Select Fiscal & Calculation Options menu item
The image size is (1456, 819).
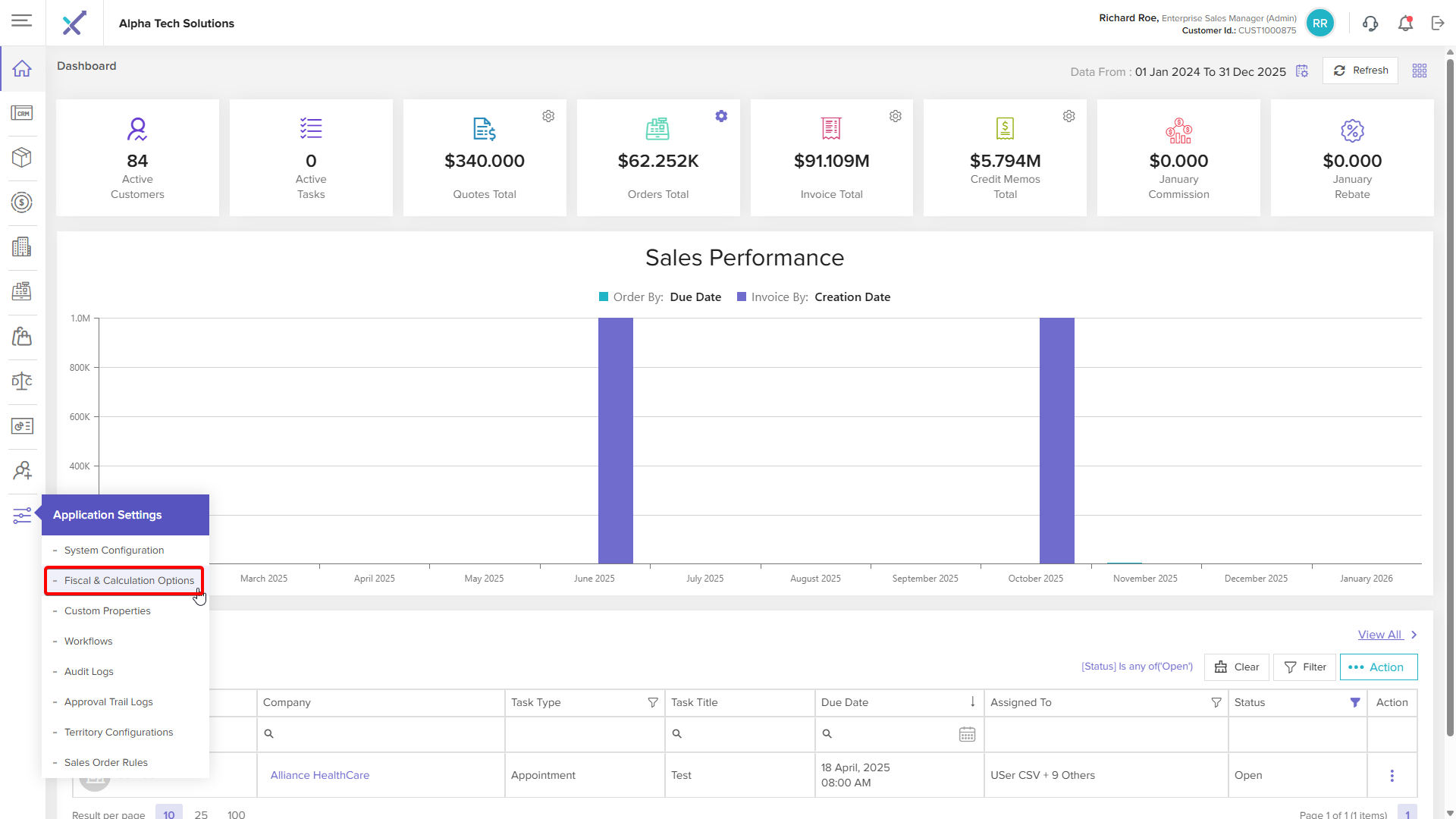coord(129,581)
